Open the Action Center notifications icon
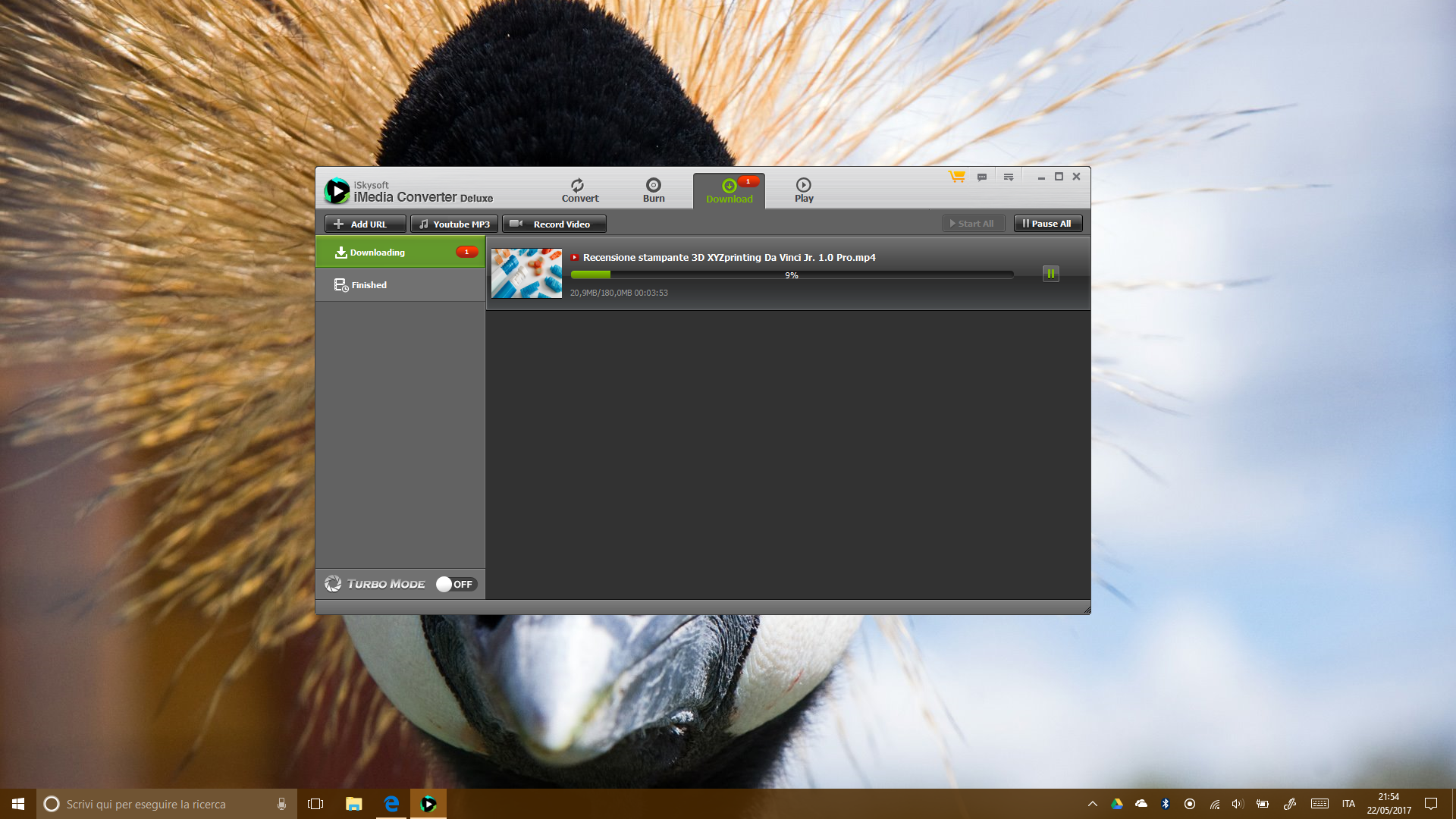Viewport: 1456px width, 819px height. pyautogui.click(x=1431, y=804)
